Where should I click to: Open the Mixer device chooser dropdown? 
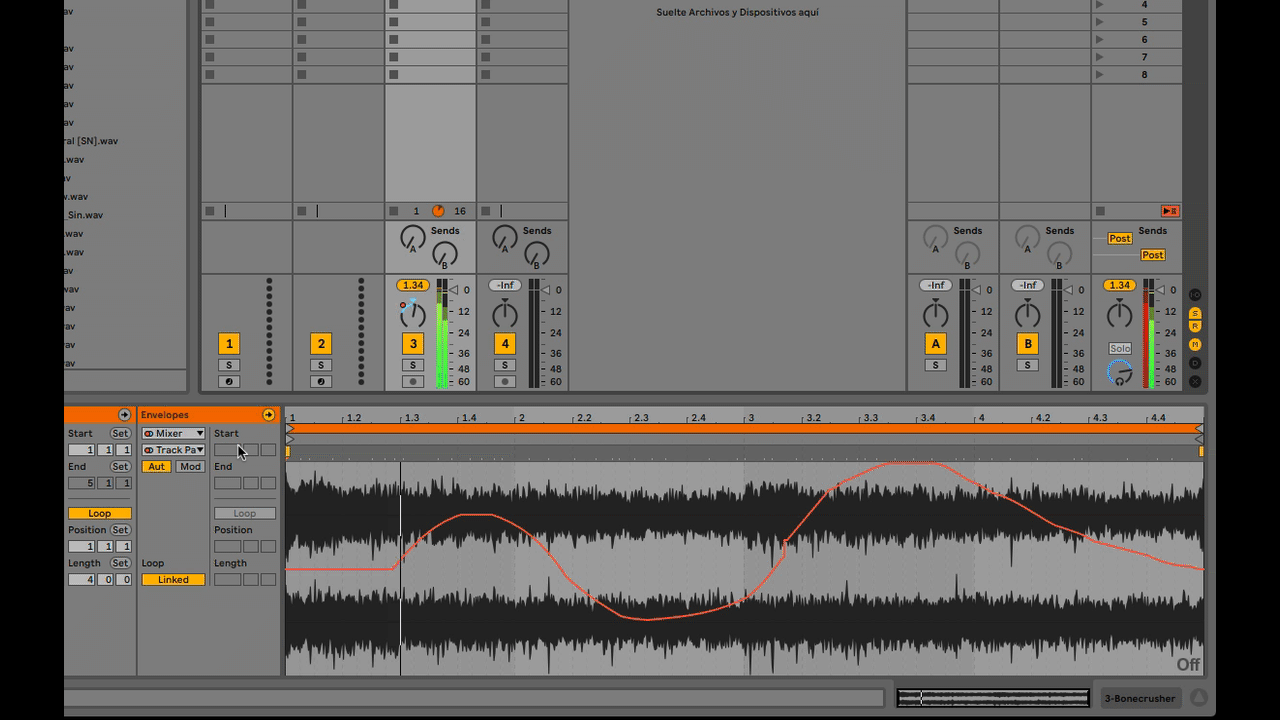(x=173, y=434)
